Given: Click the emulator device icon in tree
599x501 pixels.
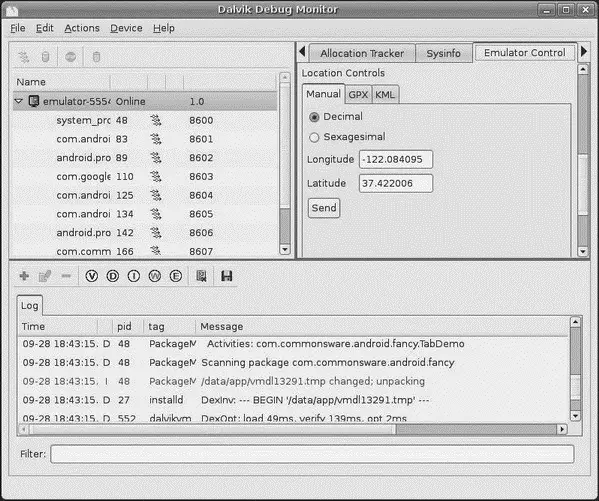Looking at the screenshot, I should click(x=34, y=101).
